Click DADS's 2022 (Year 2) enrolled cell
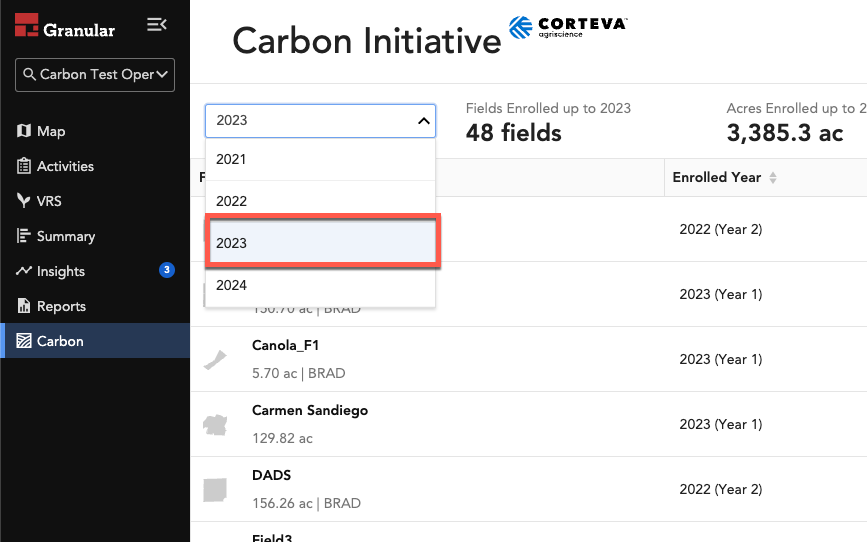This screenshot has width=867, height=542. tap(720, 489)
